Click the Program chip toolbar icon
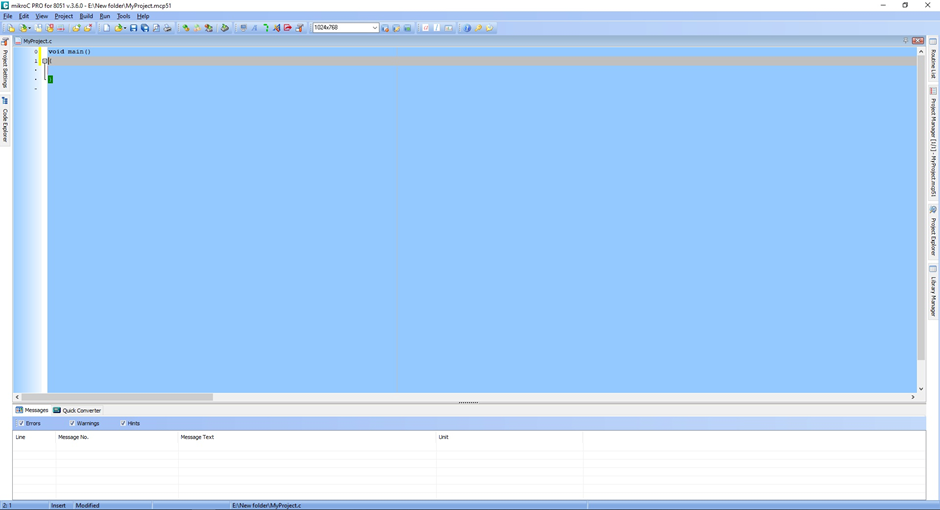Screen dimensions: 940x510 tap(224, 28)
